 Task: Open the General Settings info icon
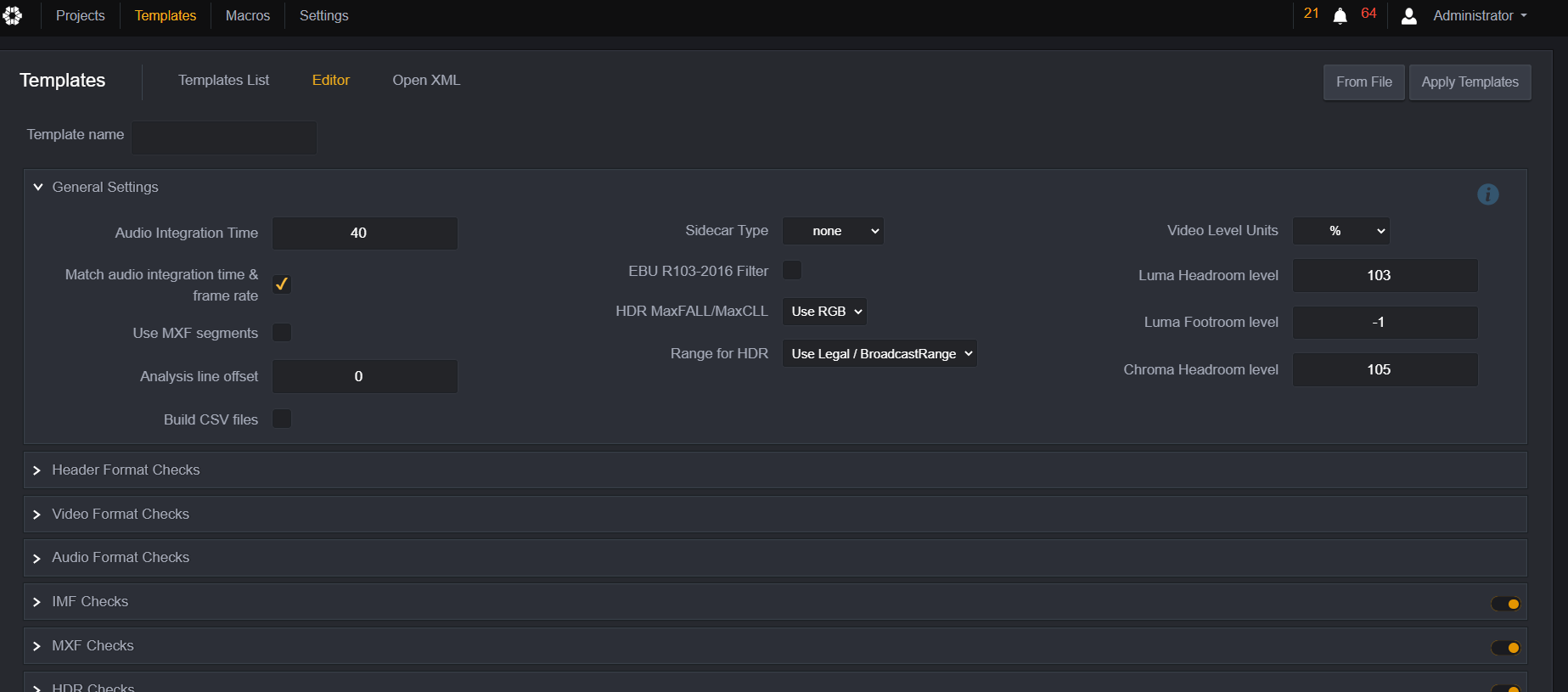pyautogui.click(x=1488, y=194)
